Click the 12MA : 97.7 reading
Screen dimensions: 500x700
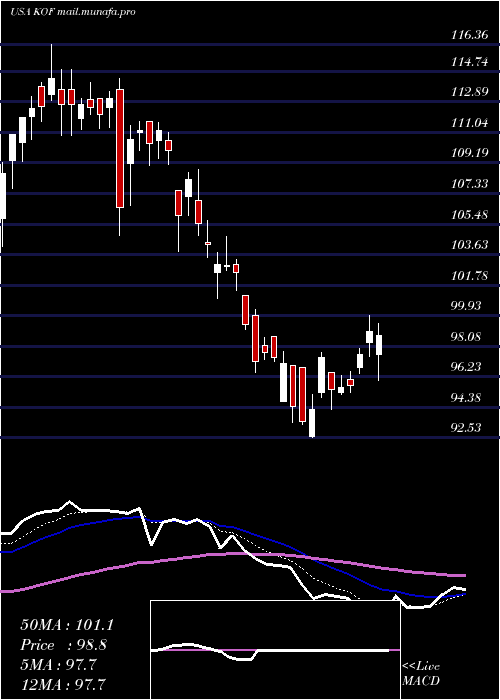tap(63, 683)
